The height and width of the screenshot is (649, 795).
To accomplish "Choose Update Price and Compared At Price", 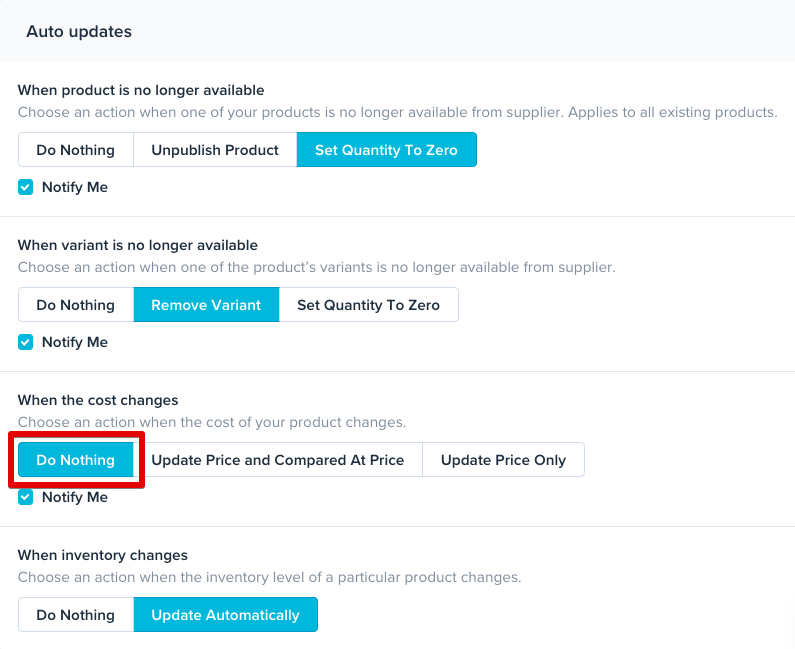I will pyautogui.click(x=277, y=460).
